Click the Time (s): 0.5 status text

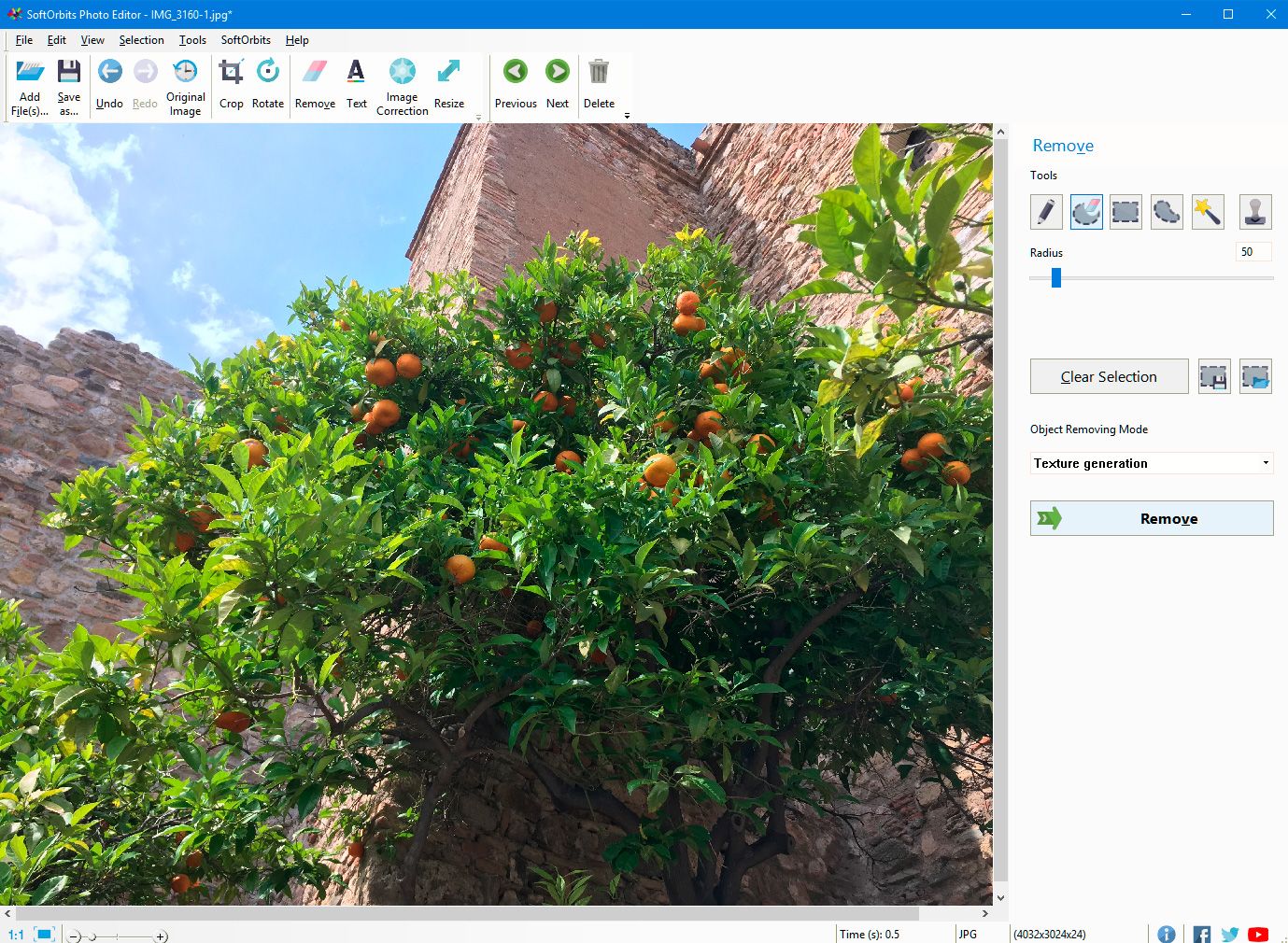tap(869, 935)
